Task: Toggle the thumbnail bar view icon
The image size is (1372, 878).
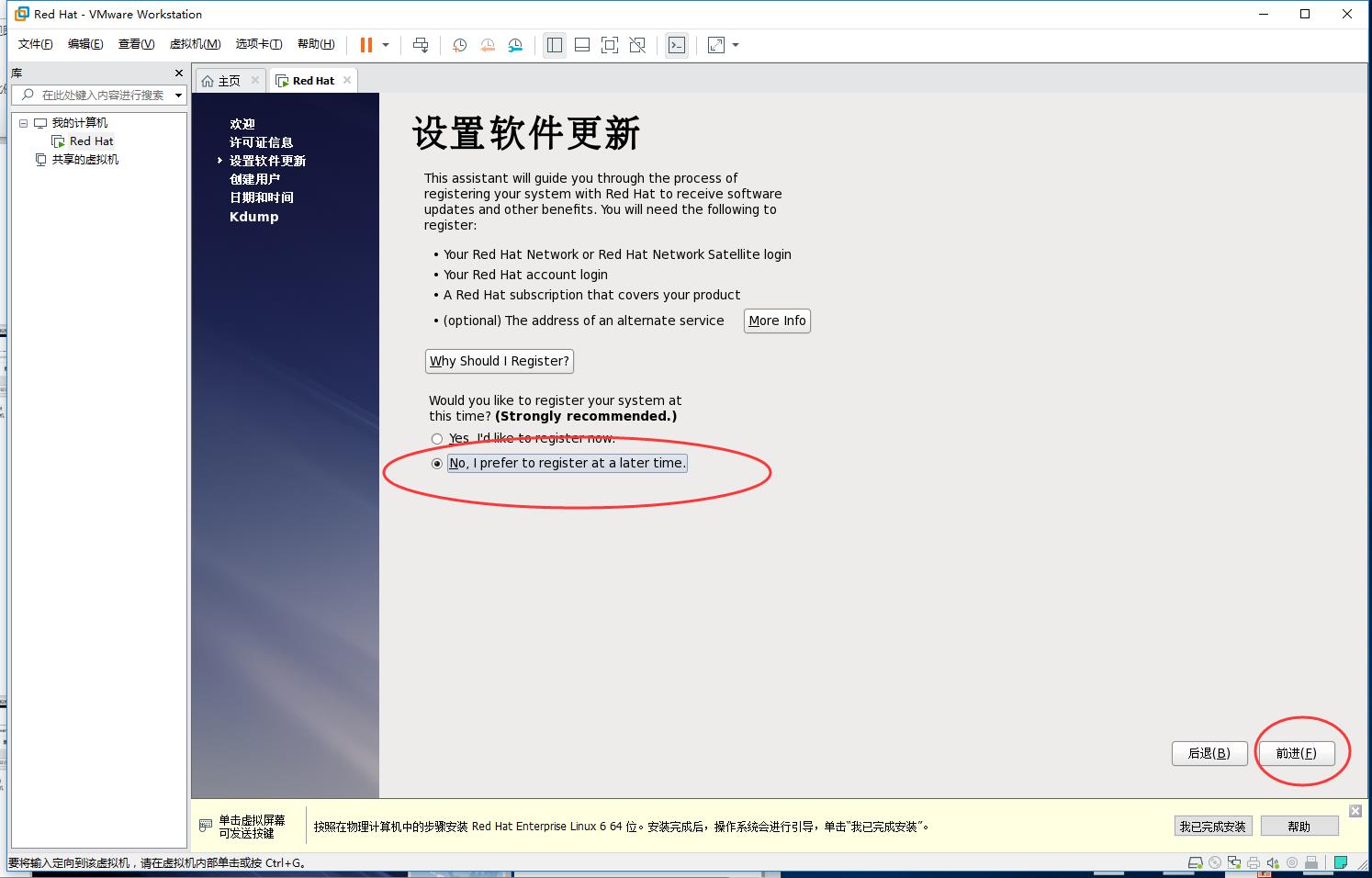Action: [x=582, y=45]
